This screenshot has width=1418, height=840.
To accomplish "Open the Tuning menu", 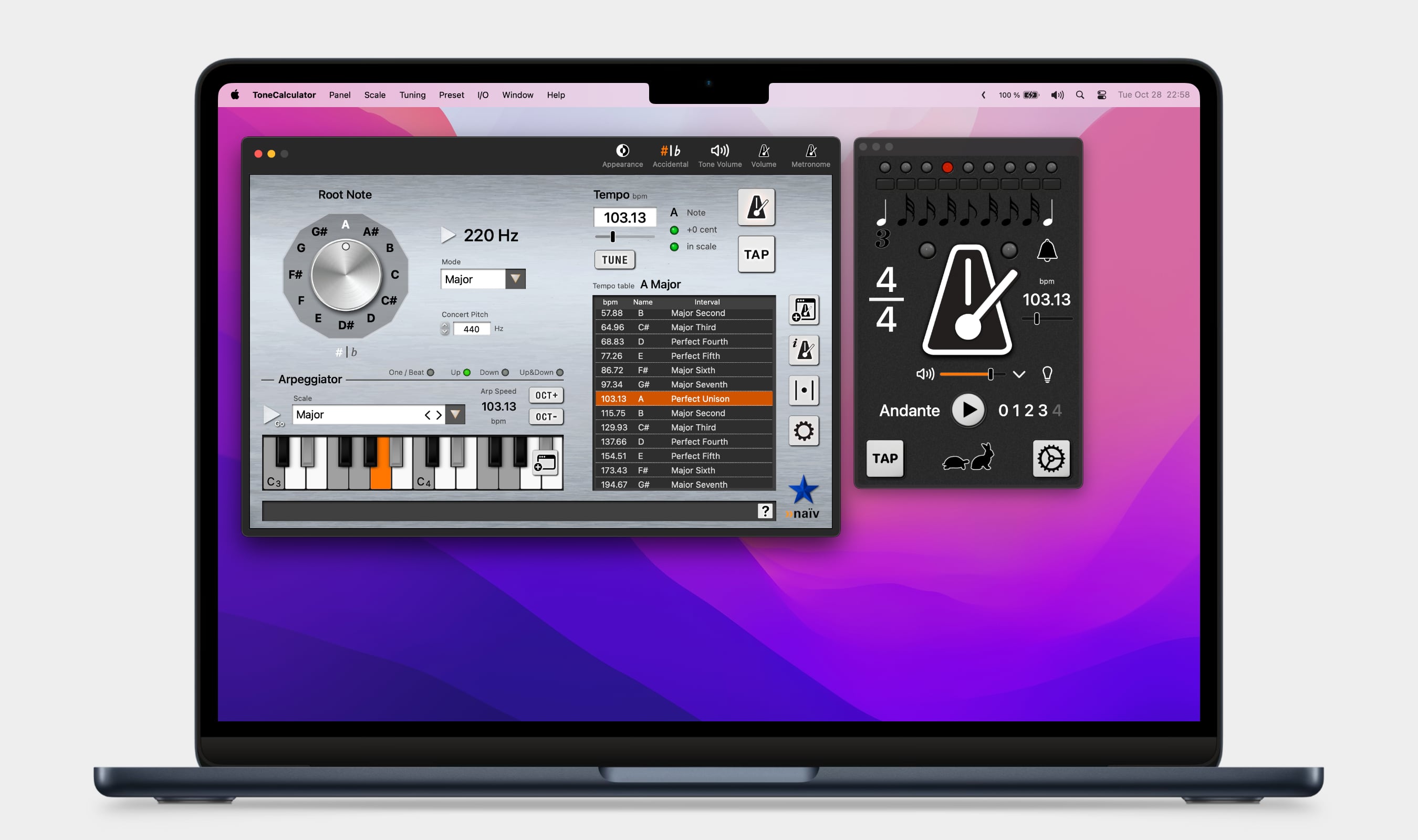I will [x=412, y=94].
